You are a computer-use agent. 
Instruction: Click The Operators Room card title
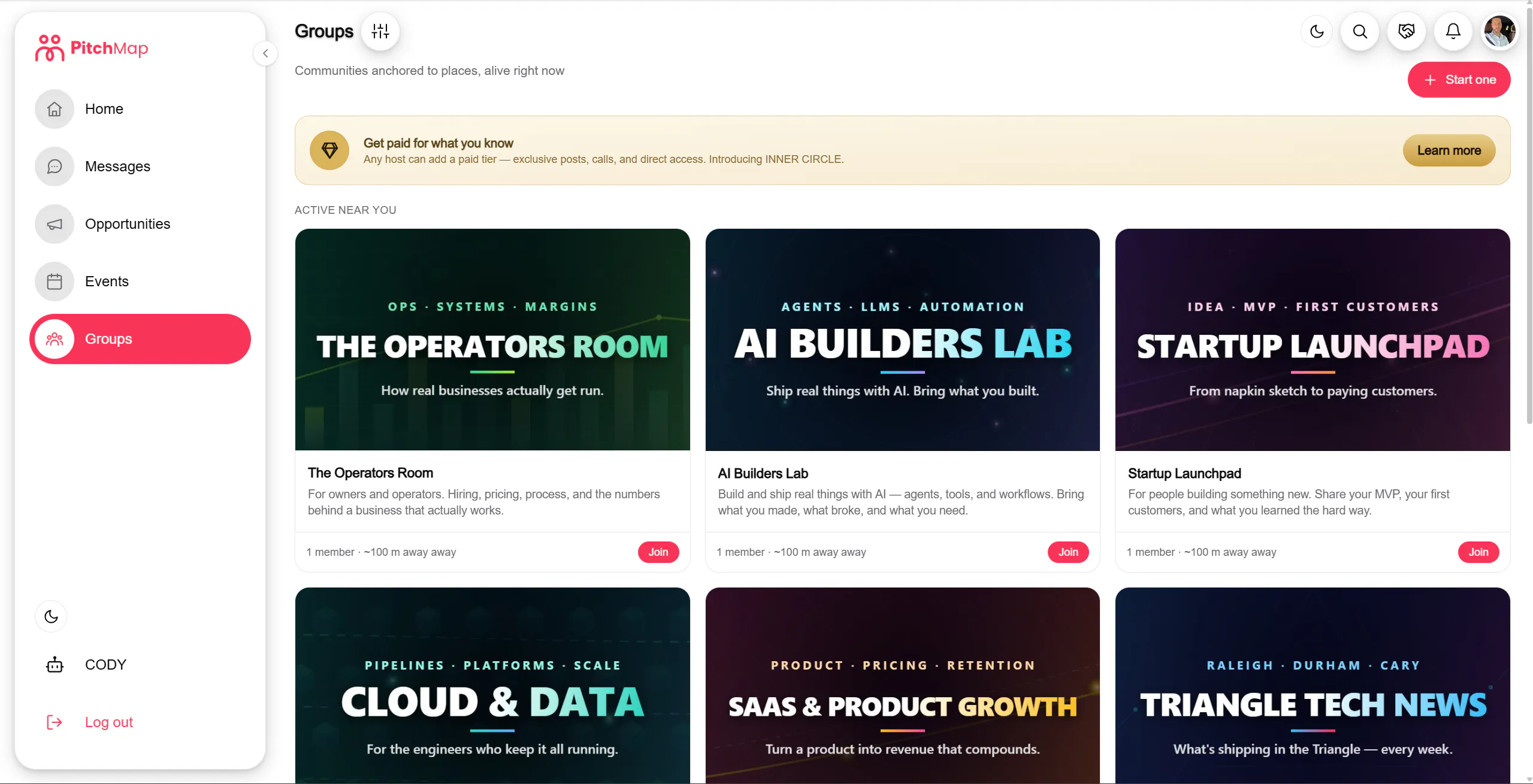[370, 473]
